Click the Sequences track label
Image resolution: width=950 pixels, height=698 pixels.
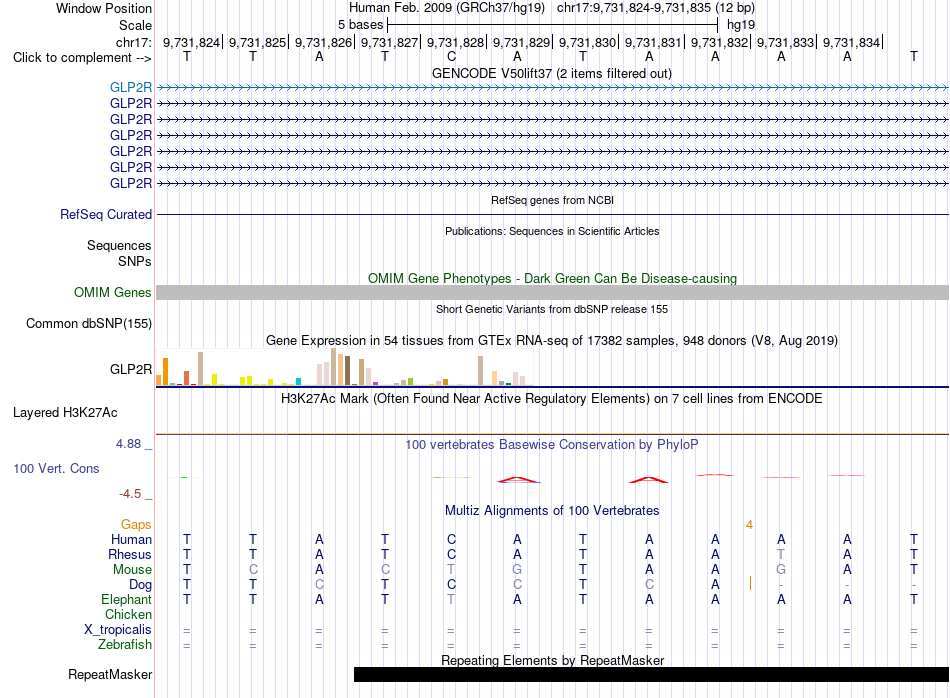click(119, 245)
